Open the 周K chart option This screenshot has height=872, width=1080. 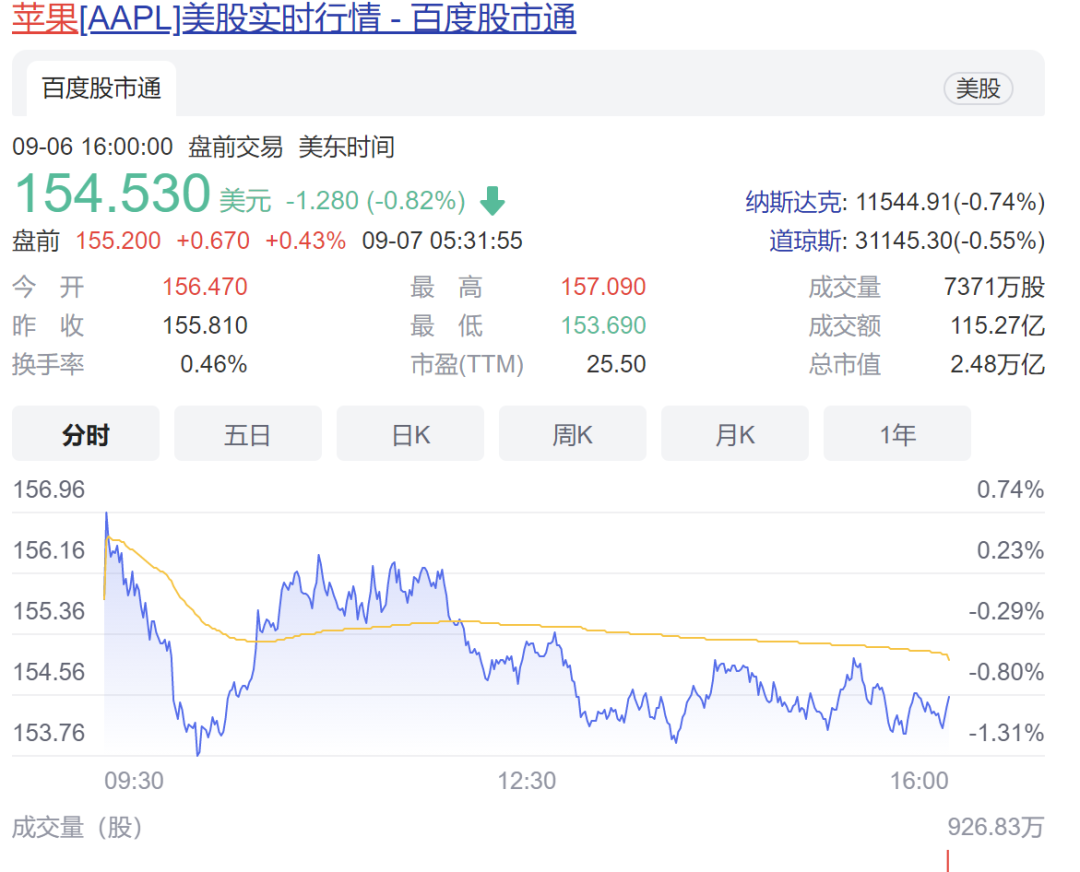point(572,433)
